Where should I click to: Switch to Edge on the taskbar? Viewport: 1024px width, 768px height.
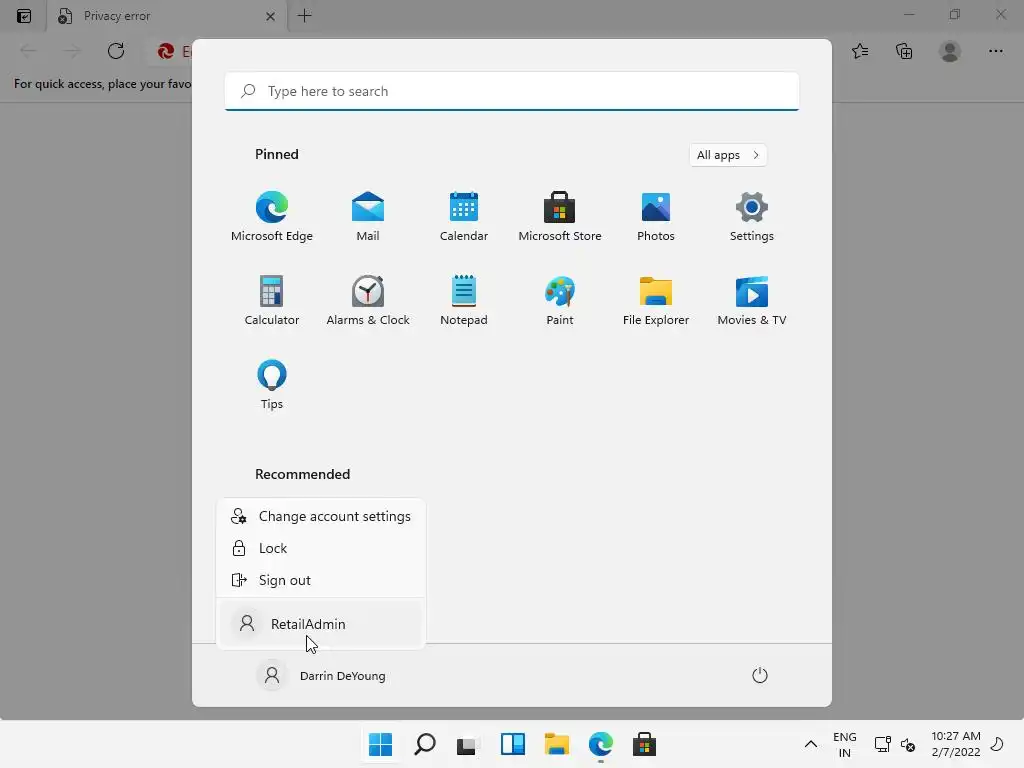600,744
